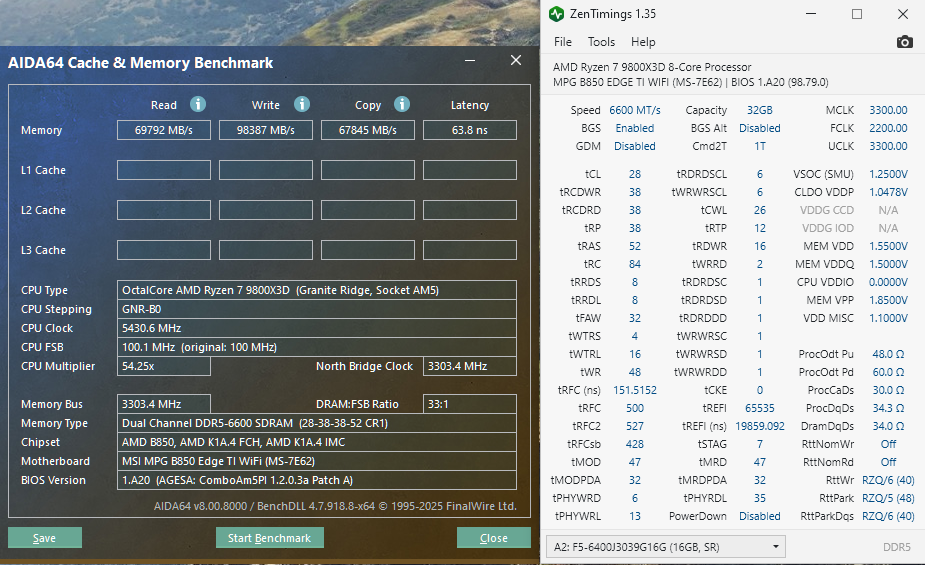The image size is (925, 565).
Task: Click the DRAM:FSB Ratio value 33:1
Action: coord(470,404)
